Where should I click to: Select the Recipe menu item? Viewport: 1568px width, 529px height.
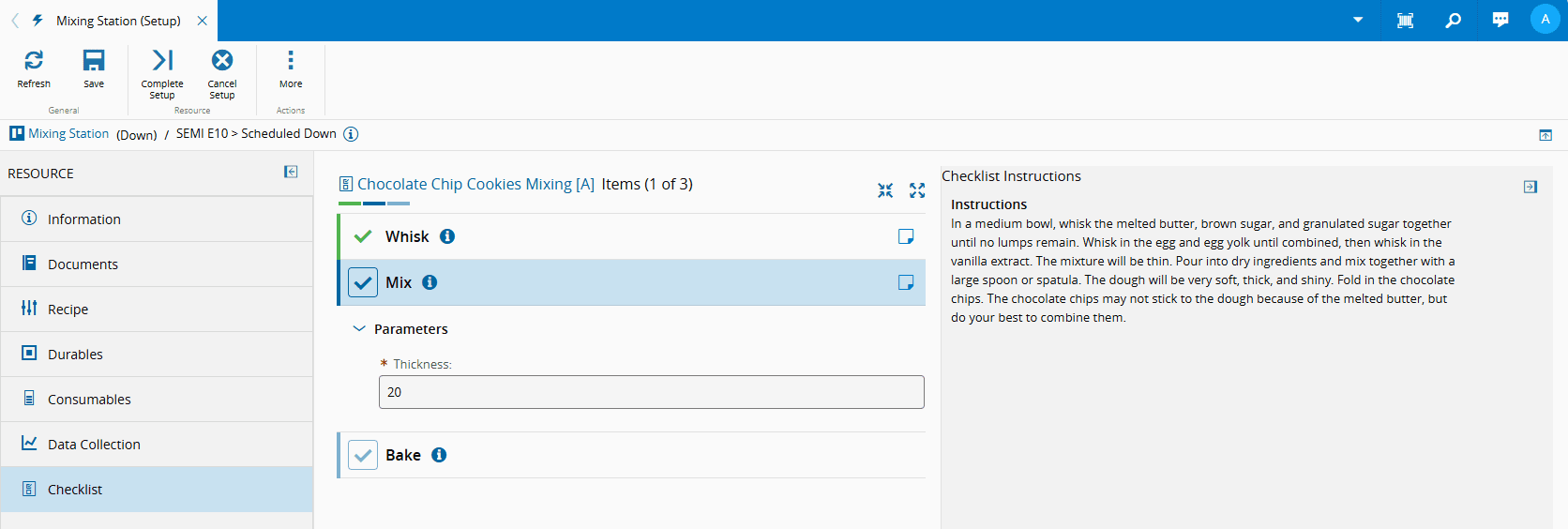click(x=68, y=310)
